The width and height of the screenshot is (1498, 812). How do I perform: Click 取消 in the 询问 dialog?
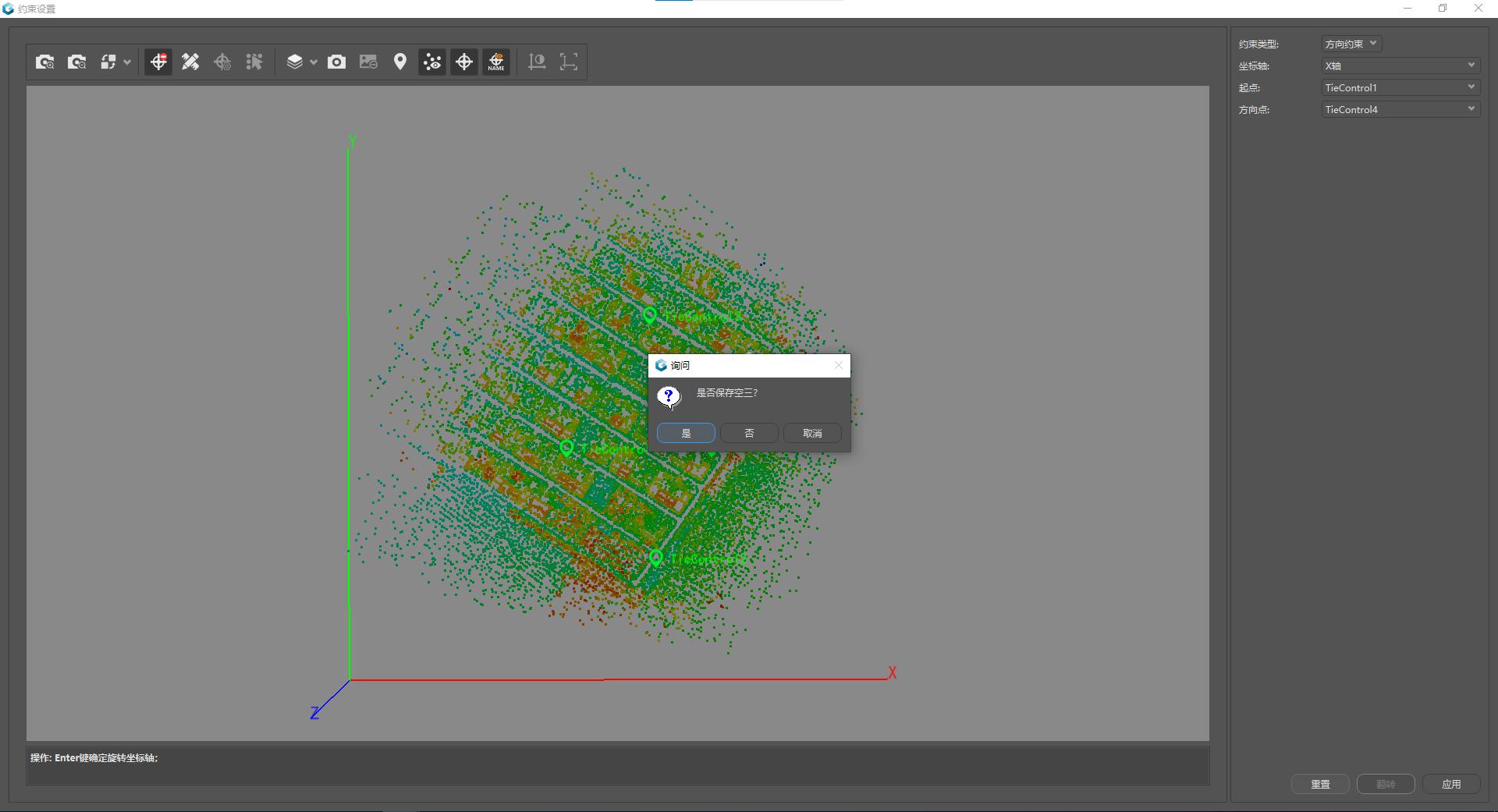[812, 433]
